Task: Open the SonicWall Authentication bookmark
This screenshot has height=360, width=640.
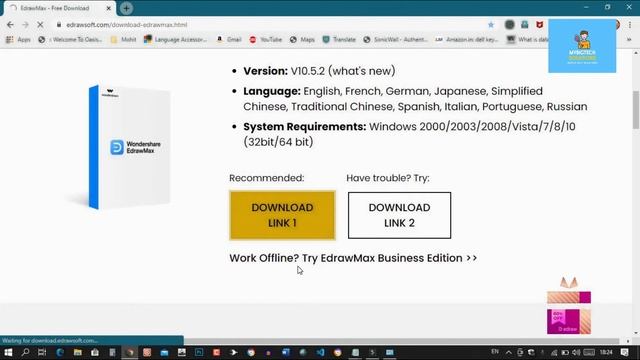Action: coord(396,40)
